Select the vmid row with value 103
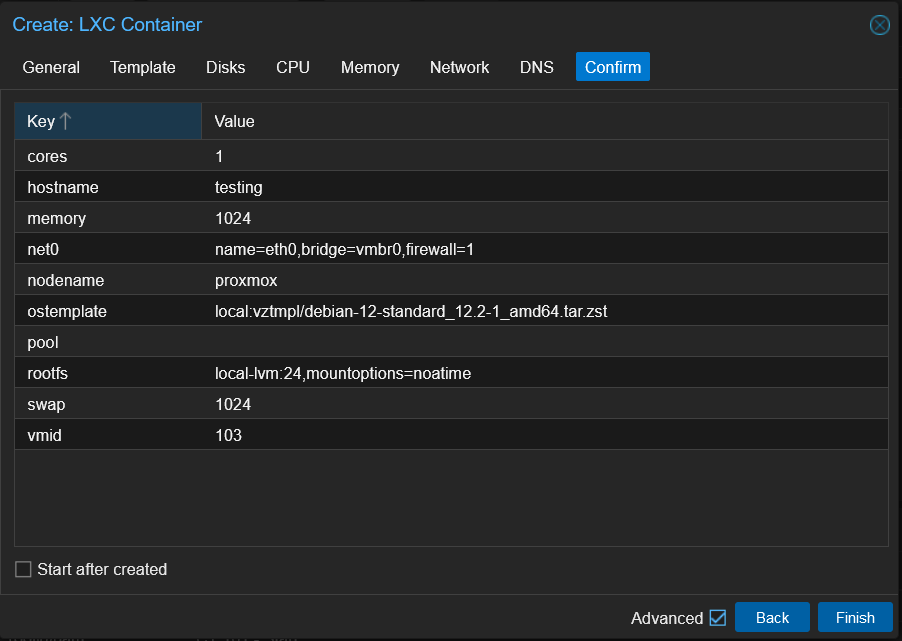902x641 pixels. 300,434
